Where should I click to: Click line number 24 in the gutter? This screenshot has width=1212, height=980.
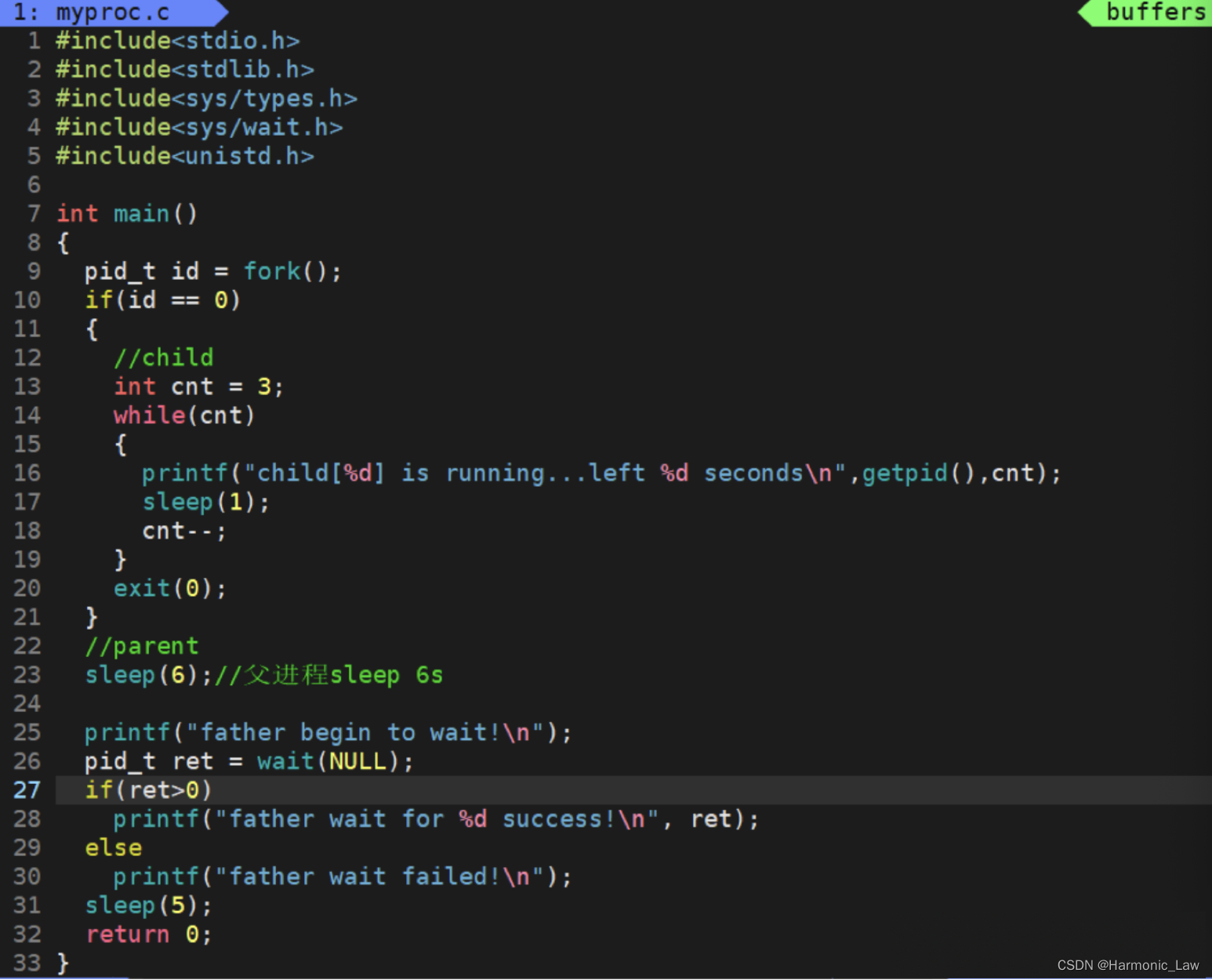(27, 704)
